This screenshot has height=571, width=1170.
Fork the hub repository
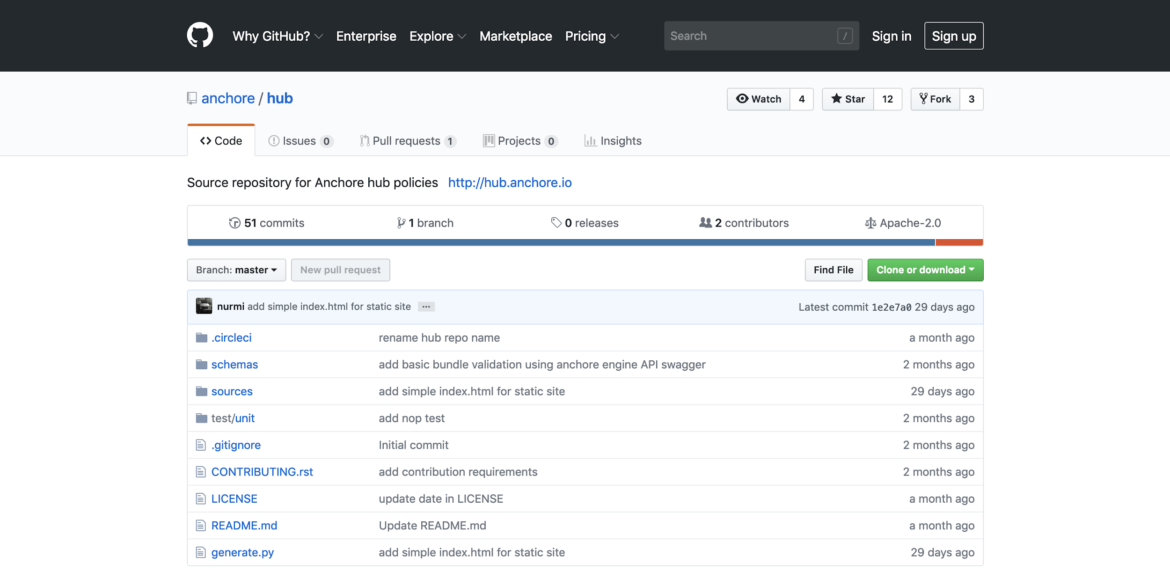point(935,99)
